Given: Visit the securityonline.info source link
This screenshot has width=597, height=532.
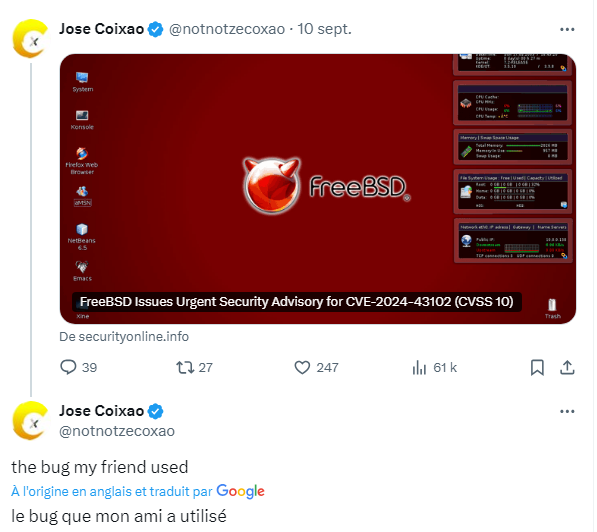Looking at the screenshot, I should point(124,337).
